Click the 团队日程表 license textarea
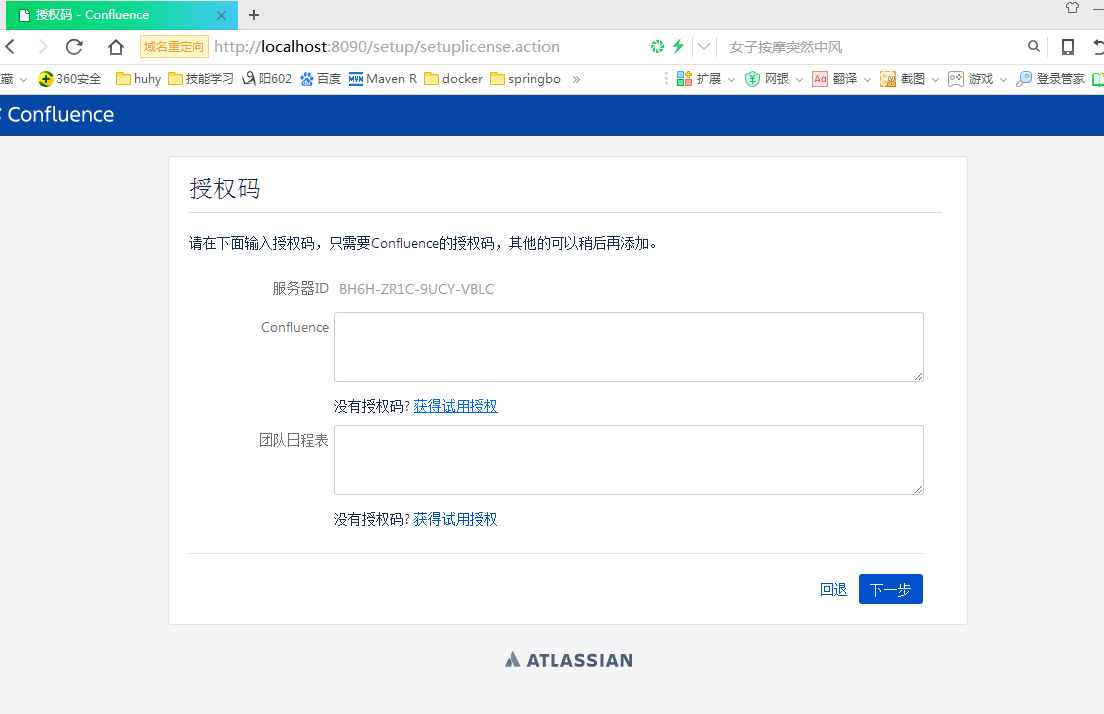Screen dimensions: 1104x714 pos(629,460)
